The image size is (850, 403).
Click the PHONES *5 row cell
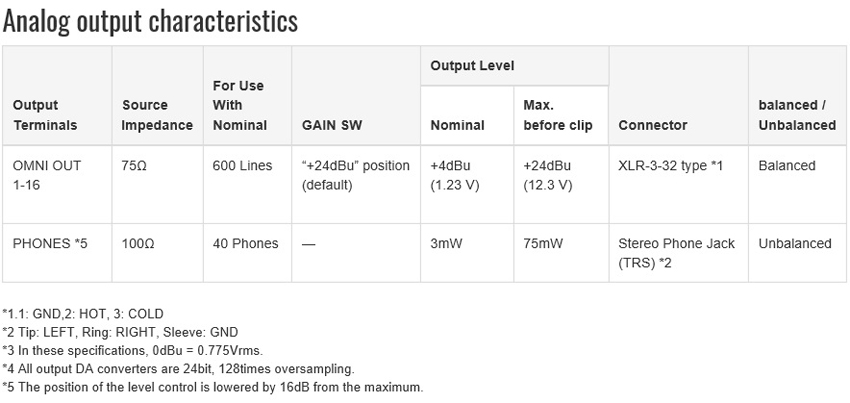coord(57,253)
